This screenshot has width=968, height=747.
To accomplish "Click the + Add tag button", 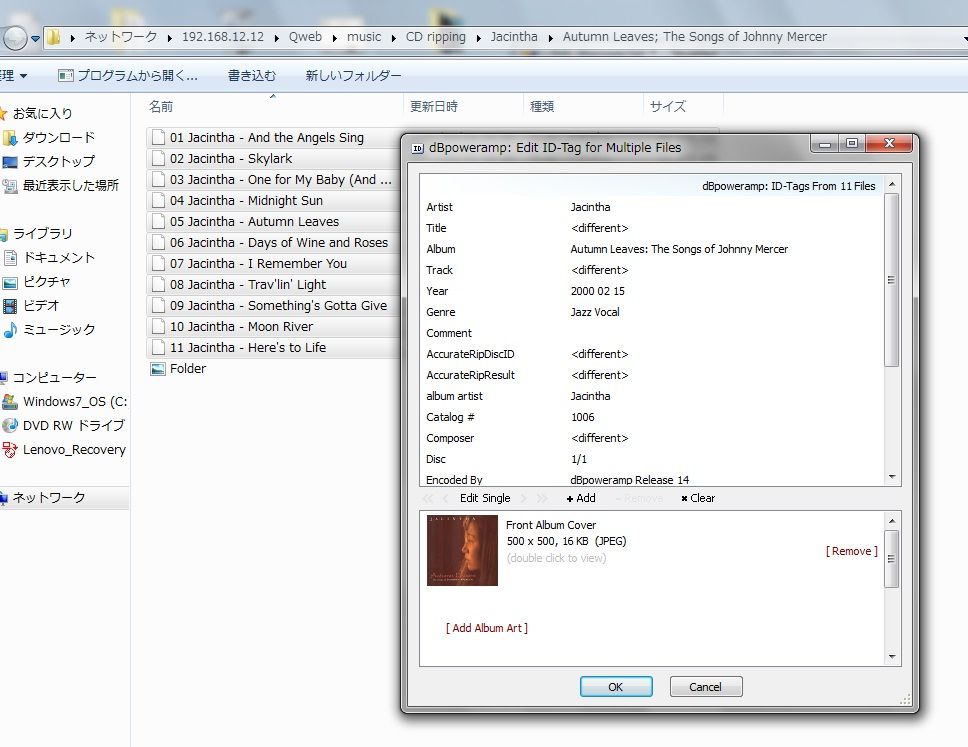I will pos(581,498).
